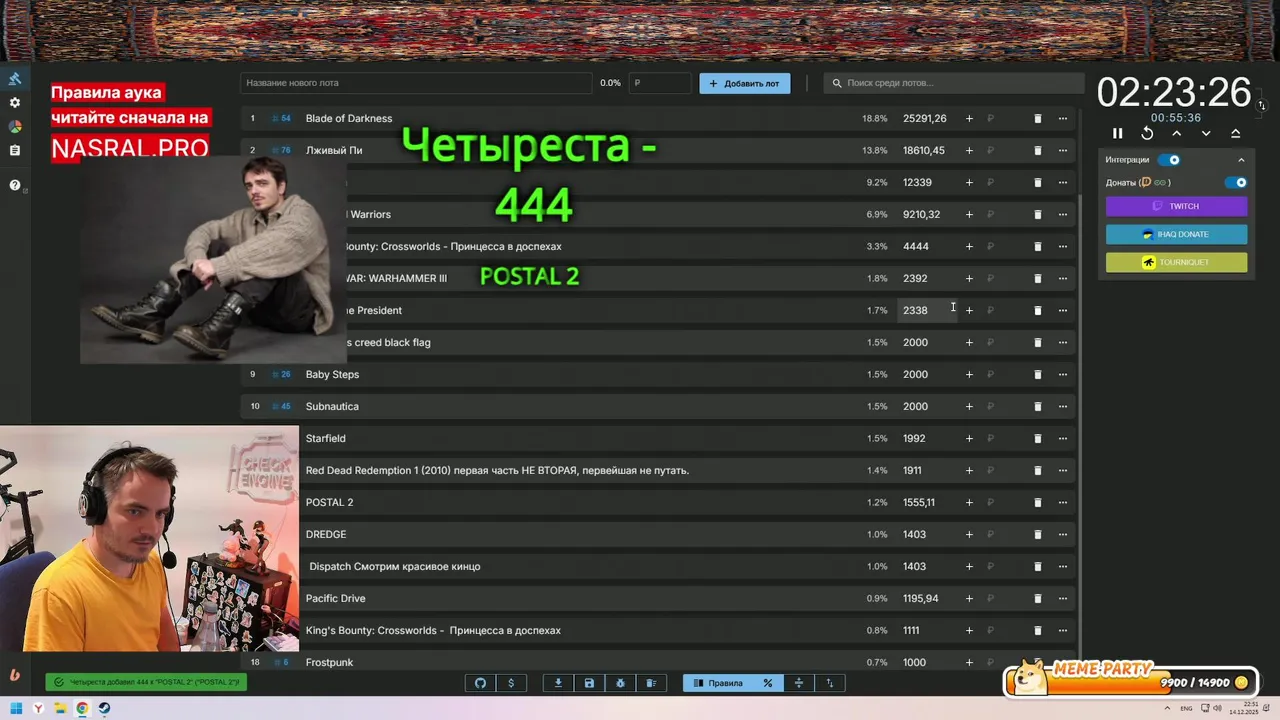Viewport: 1280px width, 720px height.
Task: Click the swap arrows icon beside timer
Action: tap(1261, 105)
